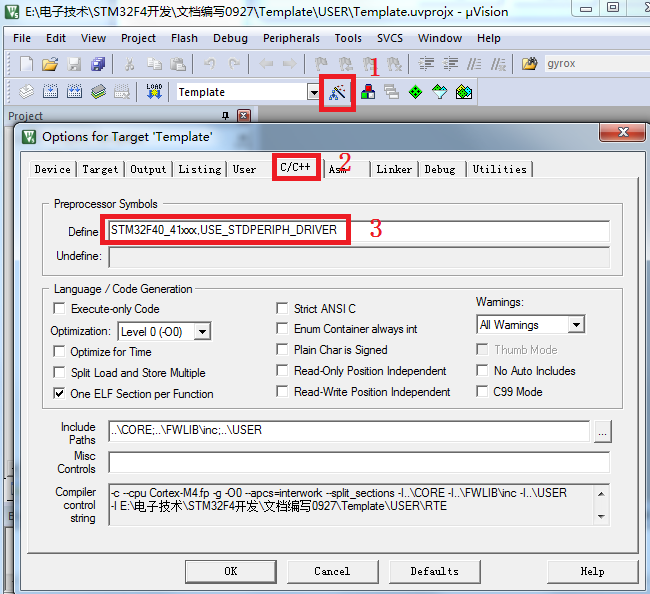
Task: Toggle Split Load and Store Multiple
Action: point(59,372)
